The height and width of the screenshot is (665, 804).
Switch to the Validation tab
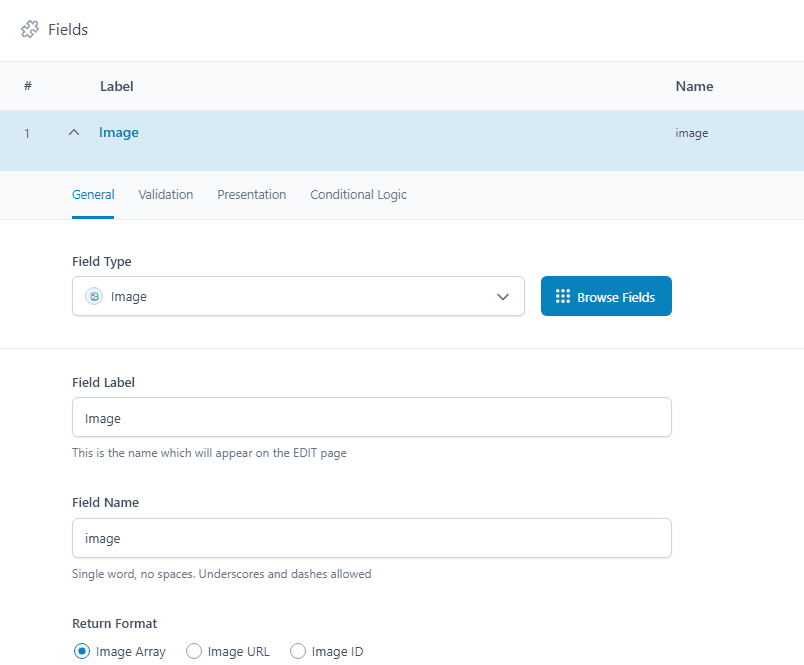(166, 195)
